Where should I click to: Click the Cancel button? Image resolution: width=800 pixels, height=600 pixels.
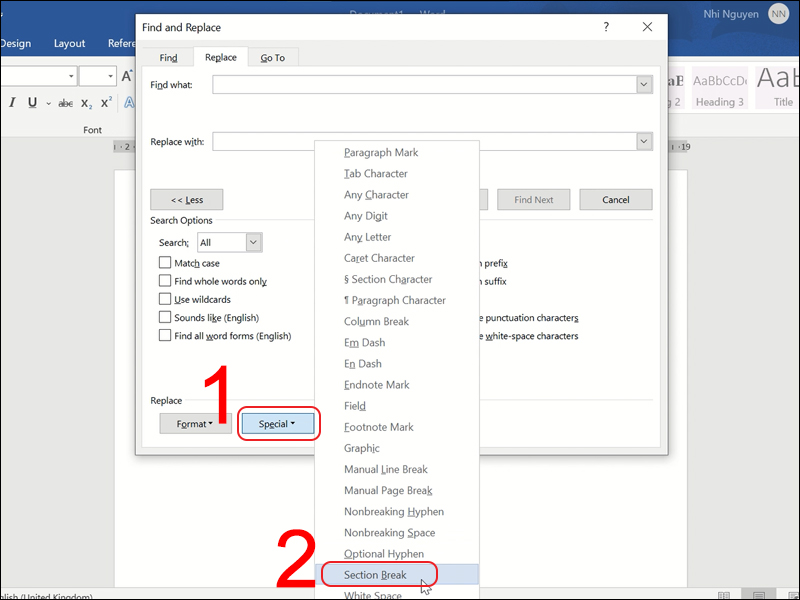615,200
